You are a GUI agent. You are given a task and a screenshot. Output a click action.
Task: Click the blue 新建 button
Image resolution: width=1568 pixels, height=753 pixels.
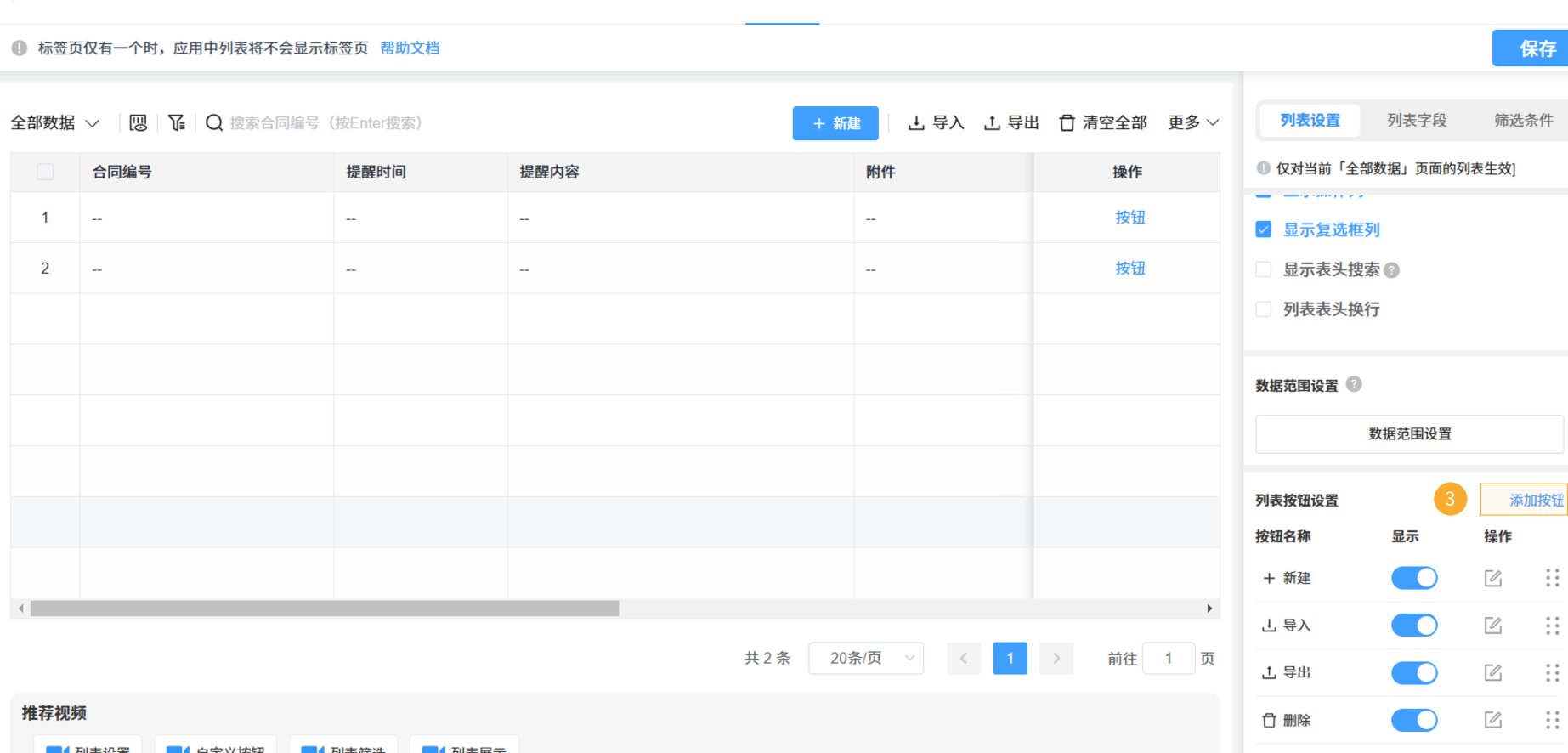tap(835, 123)
